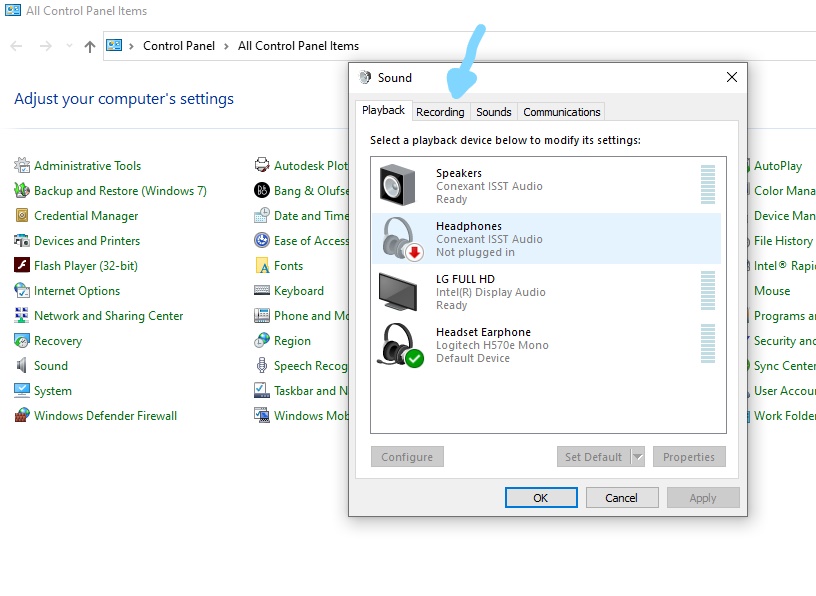This screenshot has width=816, height=596.
Task: Click Windows Defender Firewall icon
Action: coord(22,415)
